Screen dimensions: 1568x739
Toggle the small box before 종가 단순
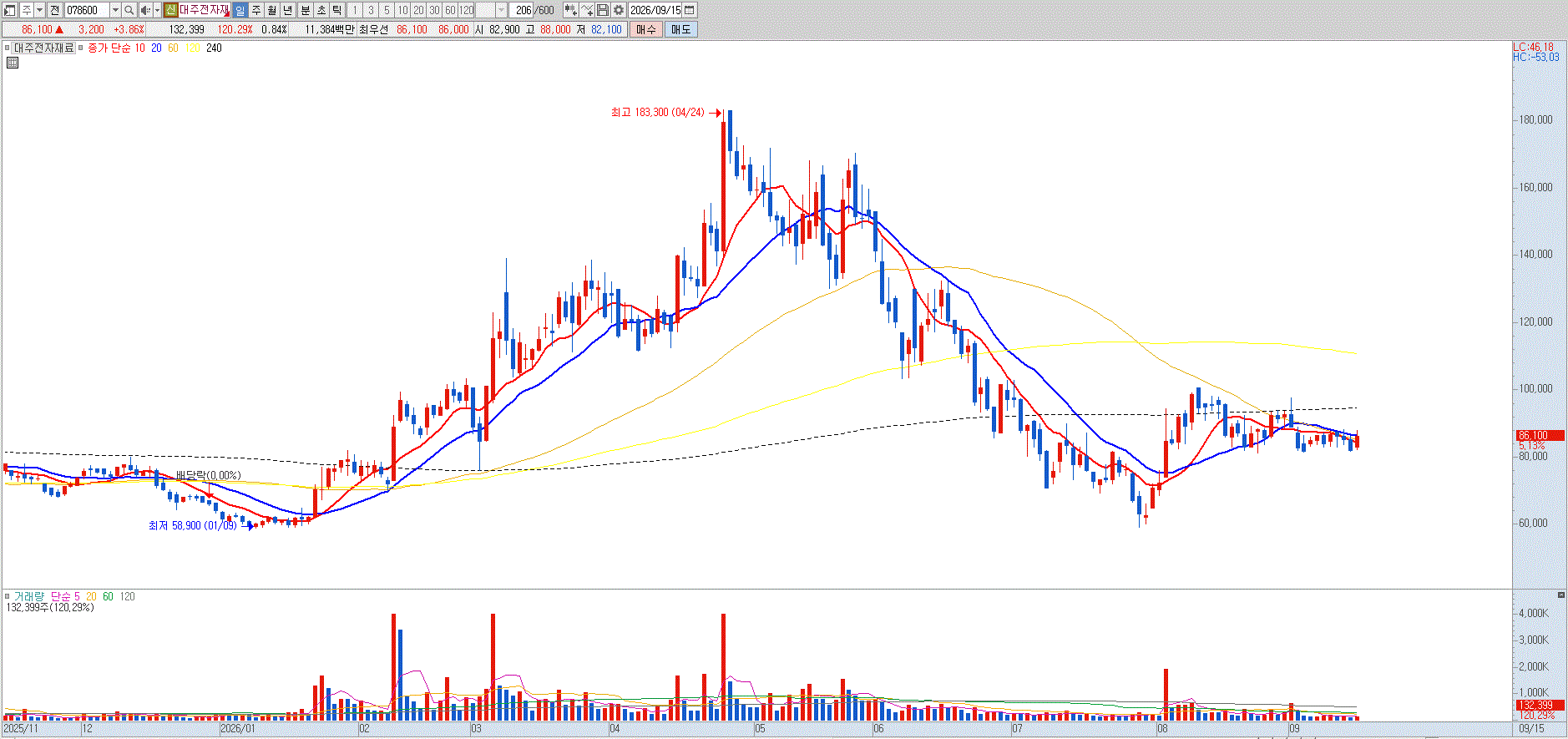click(80, 48)
